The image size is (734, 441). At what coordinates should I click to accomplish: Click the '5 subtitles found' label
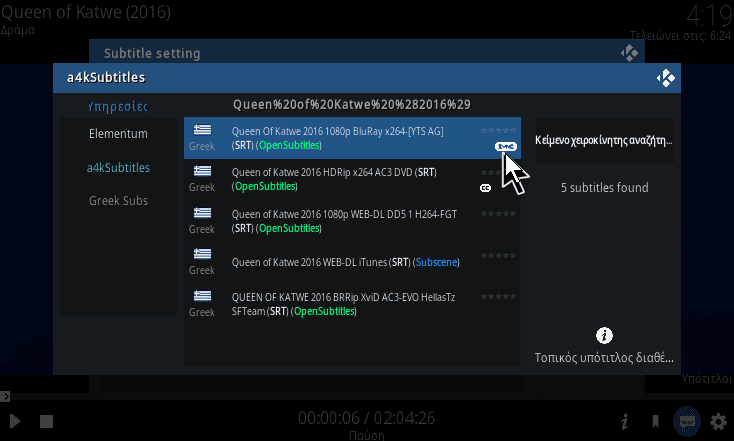[604, 188]
